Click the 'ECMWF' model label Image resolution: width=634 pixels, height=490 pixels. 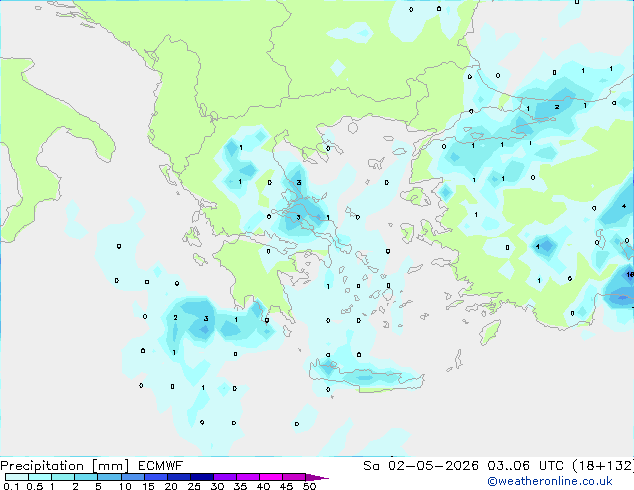click(161, 466)
